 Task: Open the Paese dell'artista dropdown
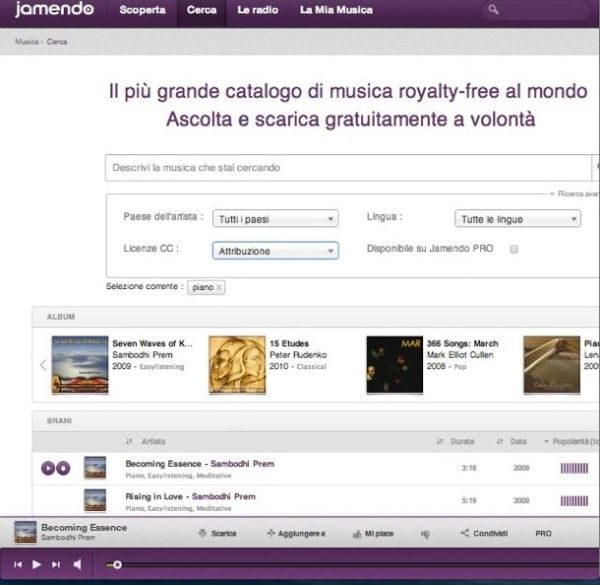pyautogui.click(x=275, y=219)
